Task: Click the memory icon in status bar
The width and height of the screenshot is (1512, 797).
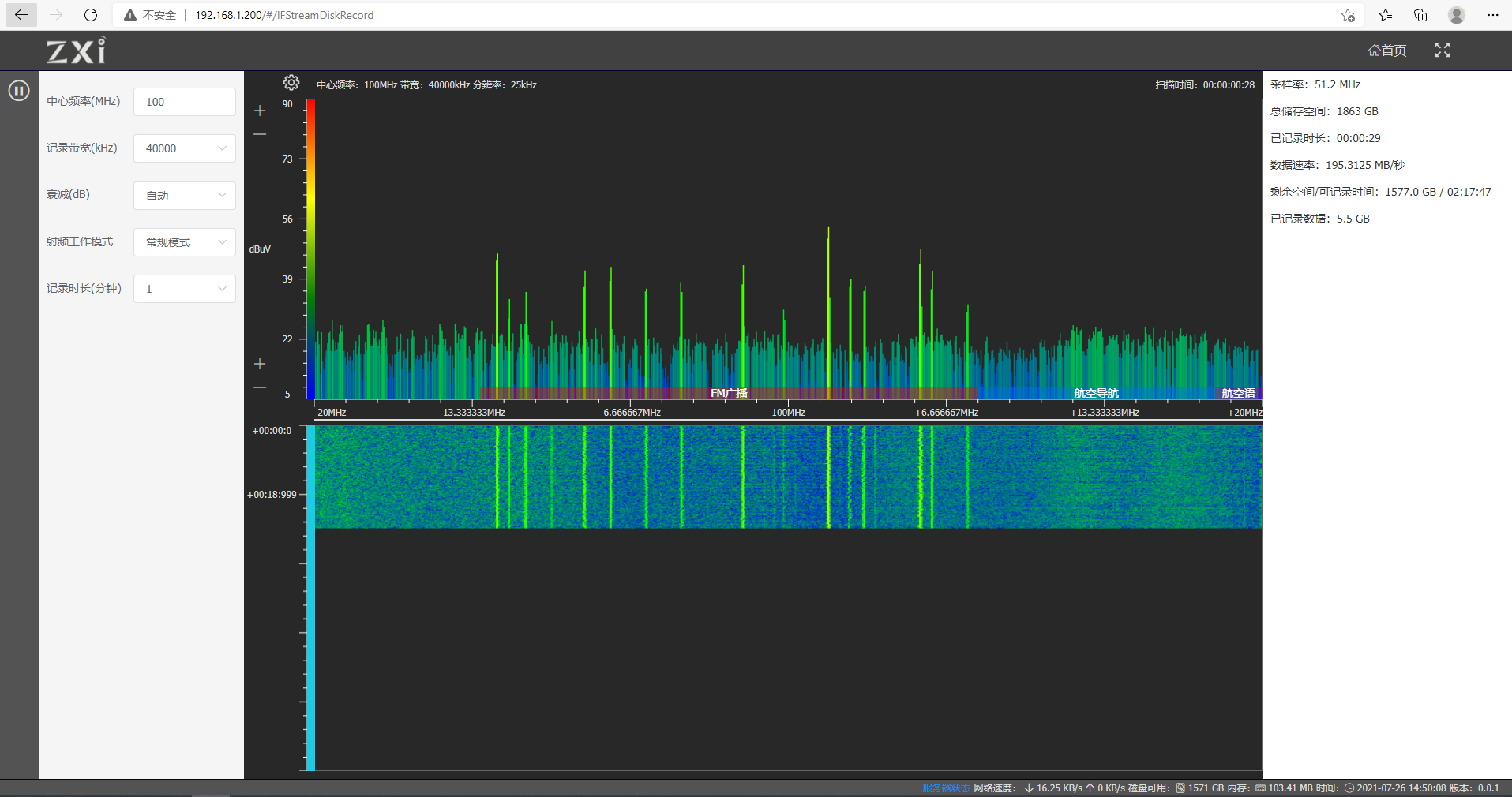Action: click(1260, 788)
